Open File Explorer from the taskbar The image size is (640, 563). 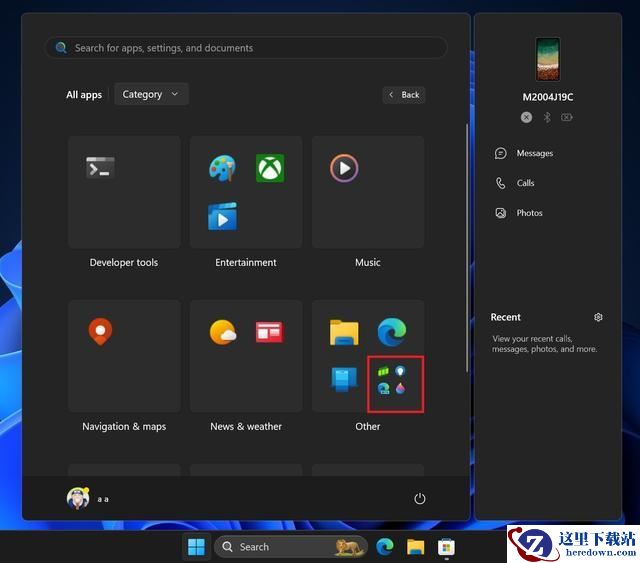(x=416, y=547)
